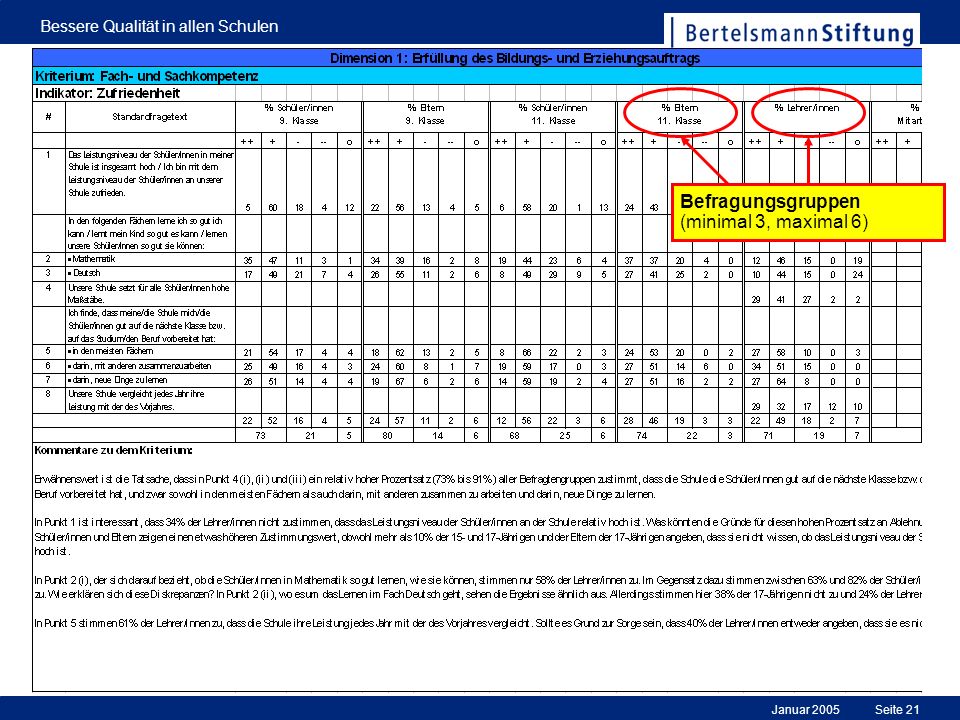Viewport: 960px width, 720px height.
Task: Click the 'in den meisten Fächern' cell '66' under Schüler/innen 11. Klasse
Action: pos(528,353)
